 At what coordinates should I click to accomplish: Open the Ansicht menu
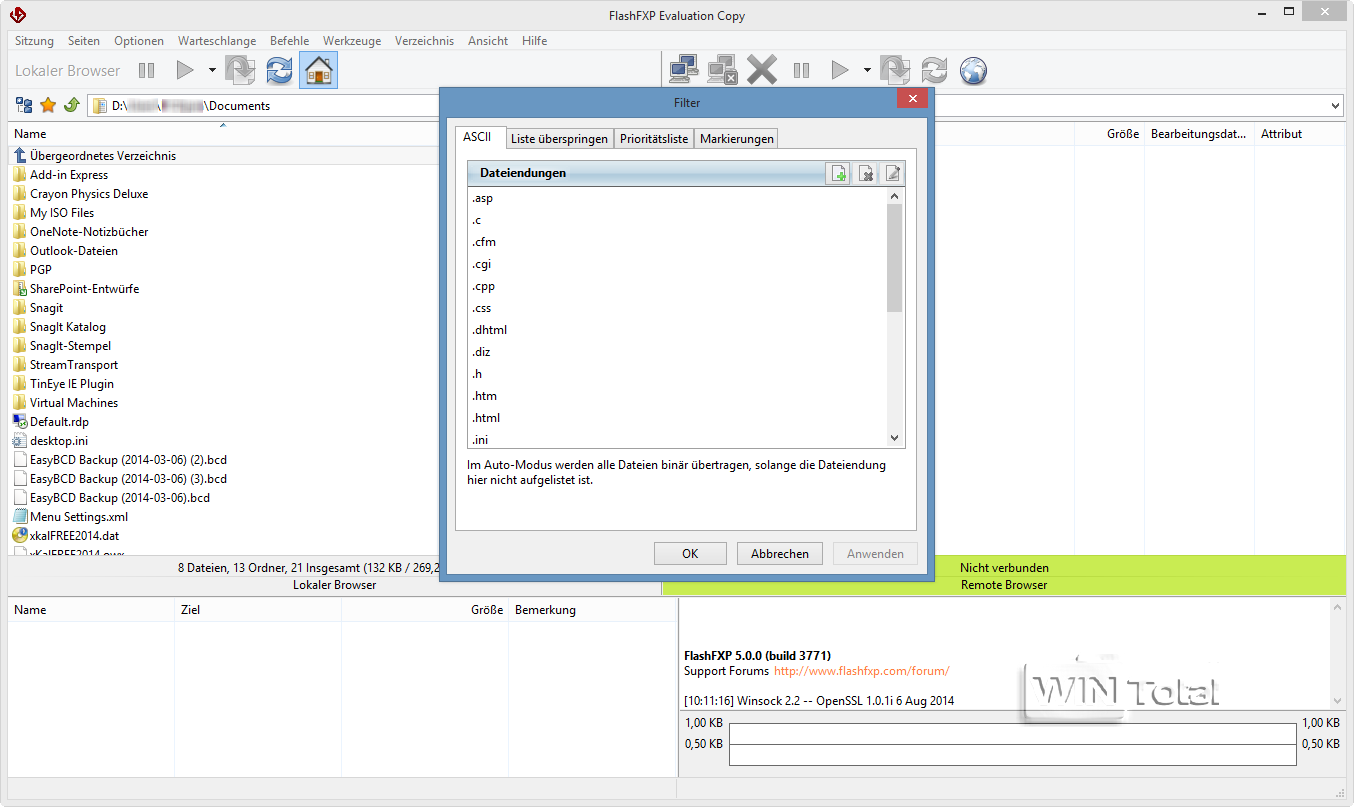click(488, 41)
